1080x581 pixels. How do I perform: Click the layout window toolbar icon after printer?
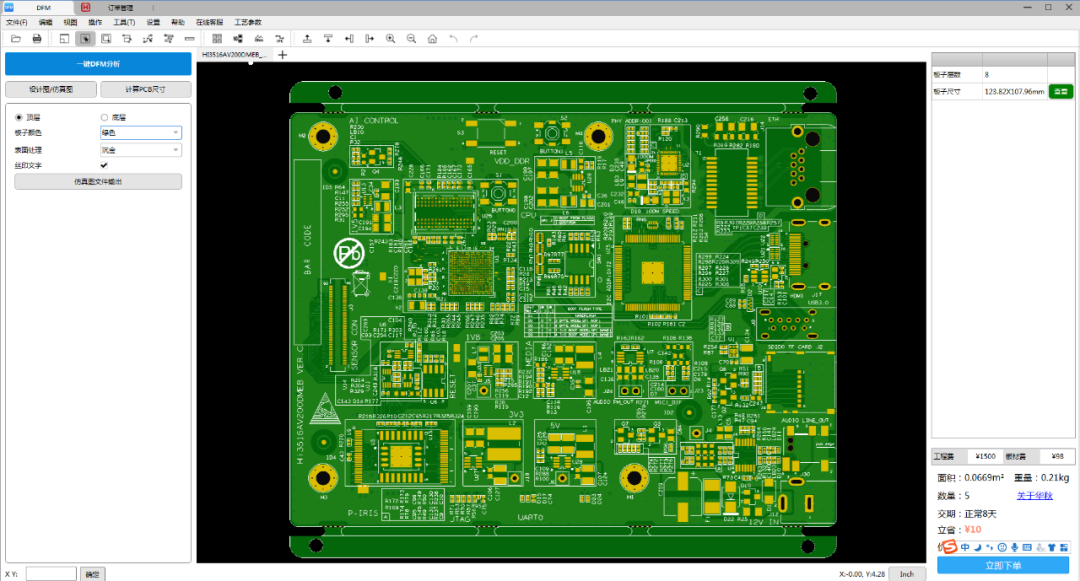pyautogui.click(x=64, y=39)
